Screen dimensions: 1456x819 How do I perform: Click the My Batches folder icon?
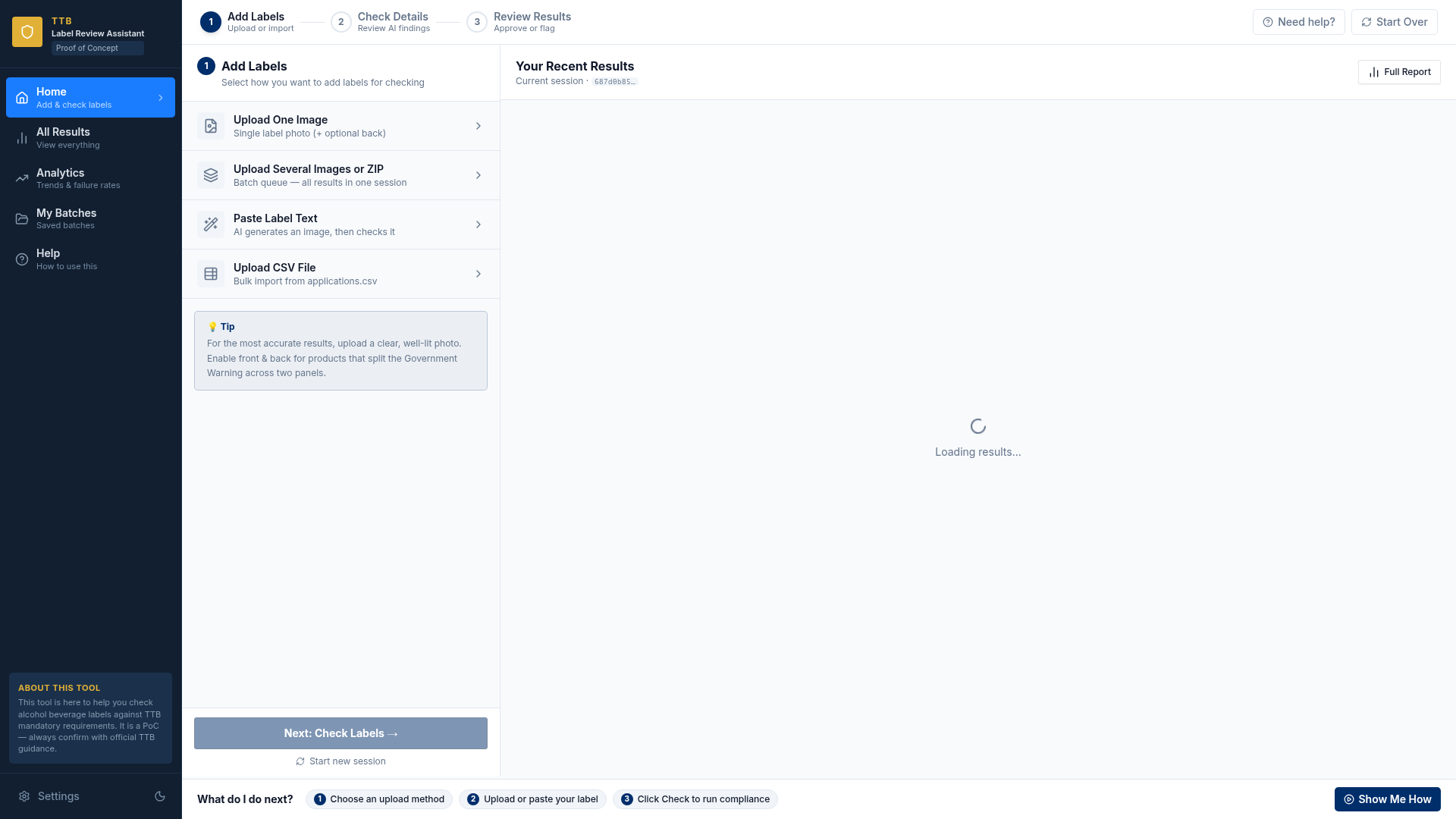coord(22,219)
